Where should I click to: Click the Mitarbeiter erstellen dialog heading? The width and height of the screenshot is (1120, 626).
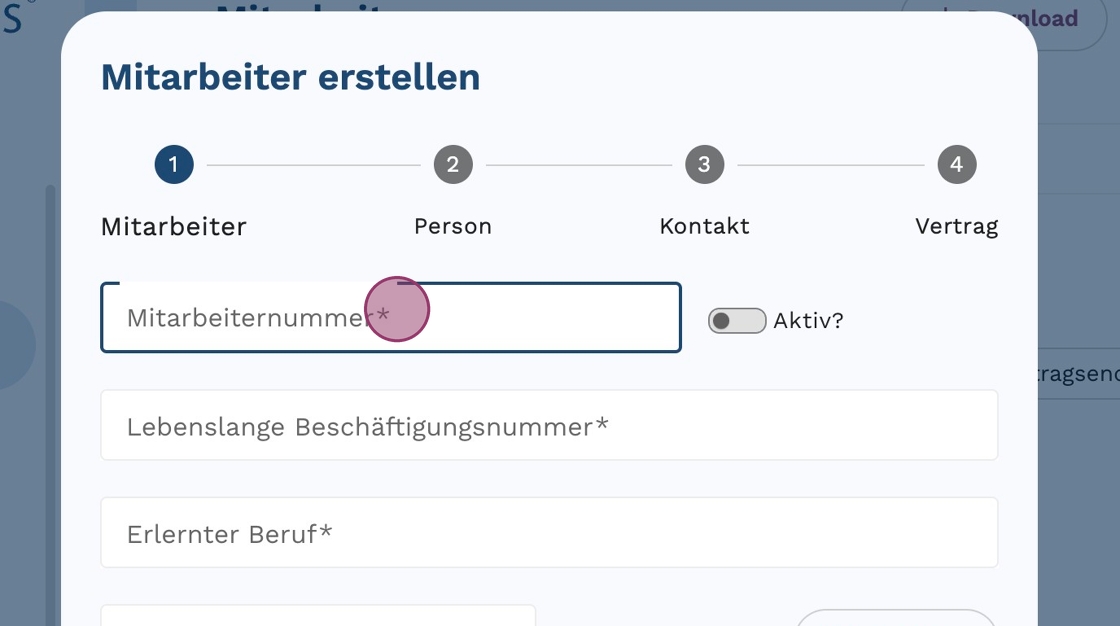tap(290, 77)
